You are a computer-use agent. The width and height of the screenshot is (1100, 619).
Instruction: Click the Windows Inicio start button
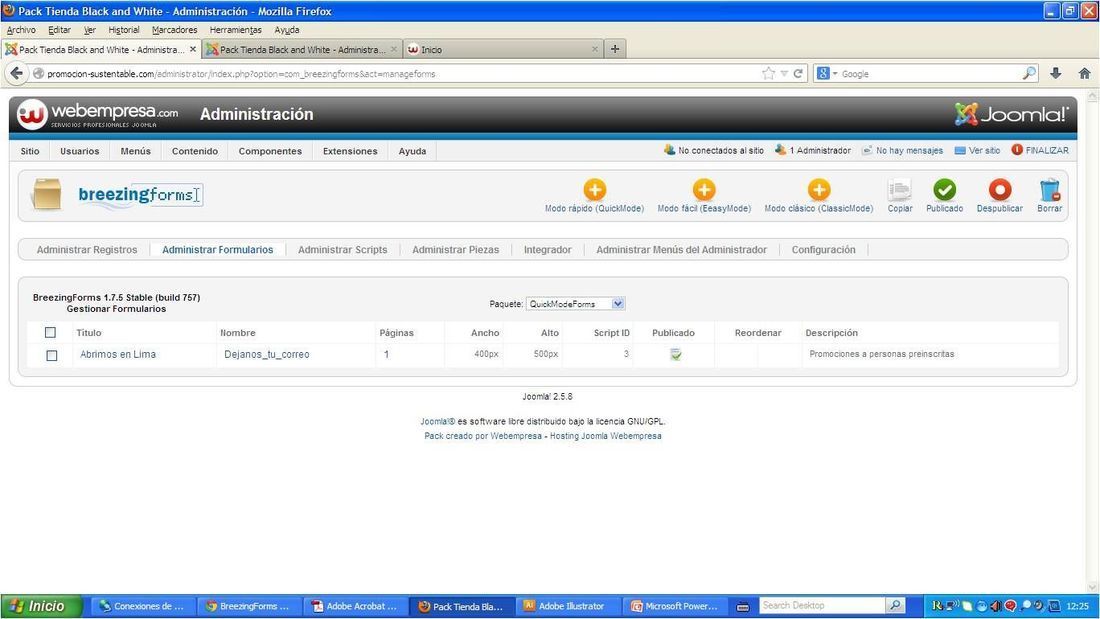click(x=41, y=606)
